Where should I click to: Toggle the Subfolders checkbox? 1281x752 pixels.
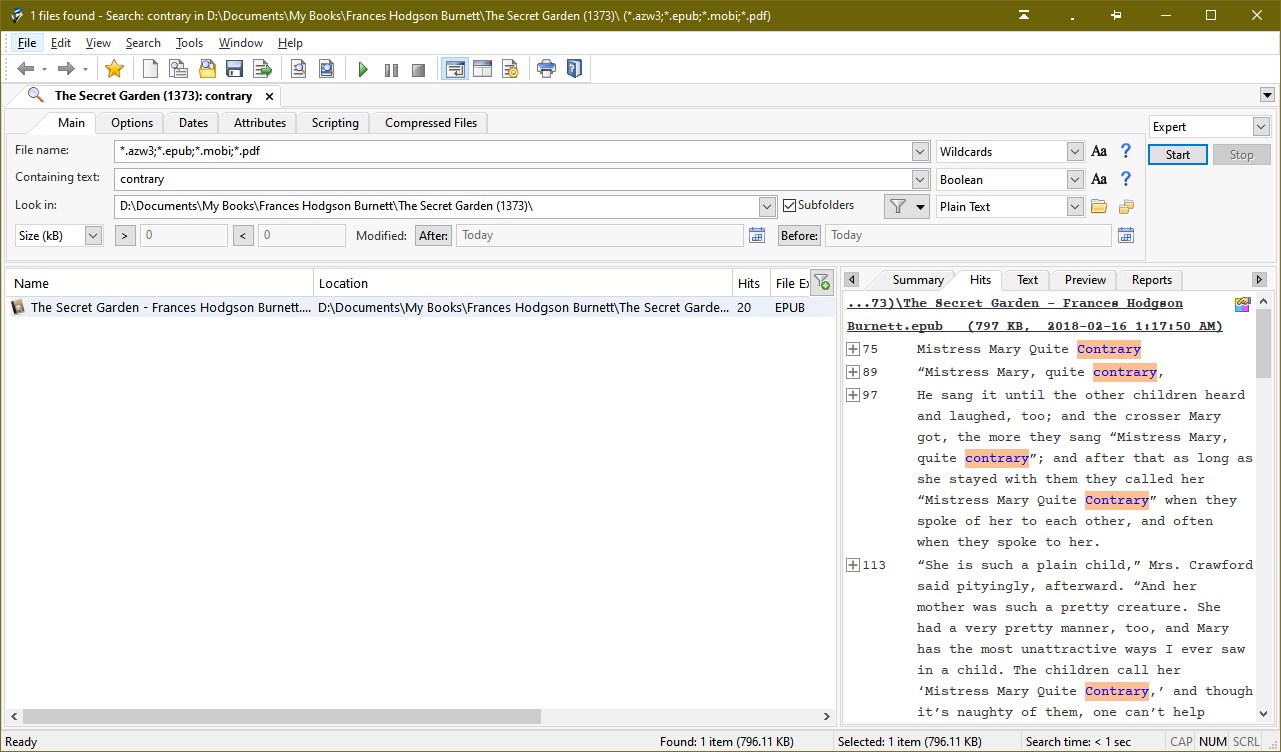(790, 206)
